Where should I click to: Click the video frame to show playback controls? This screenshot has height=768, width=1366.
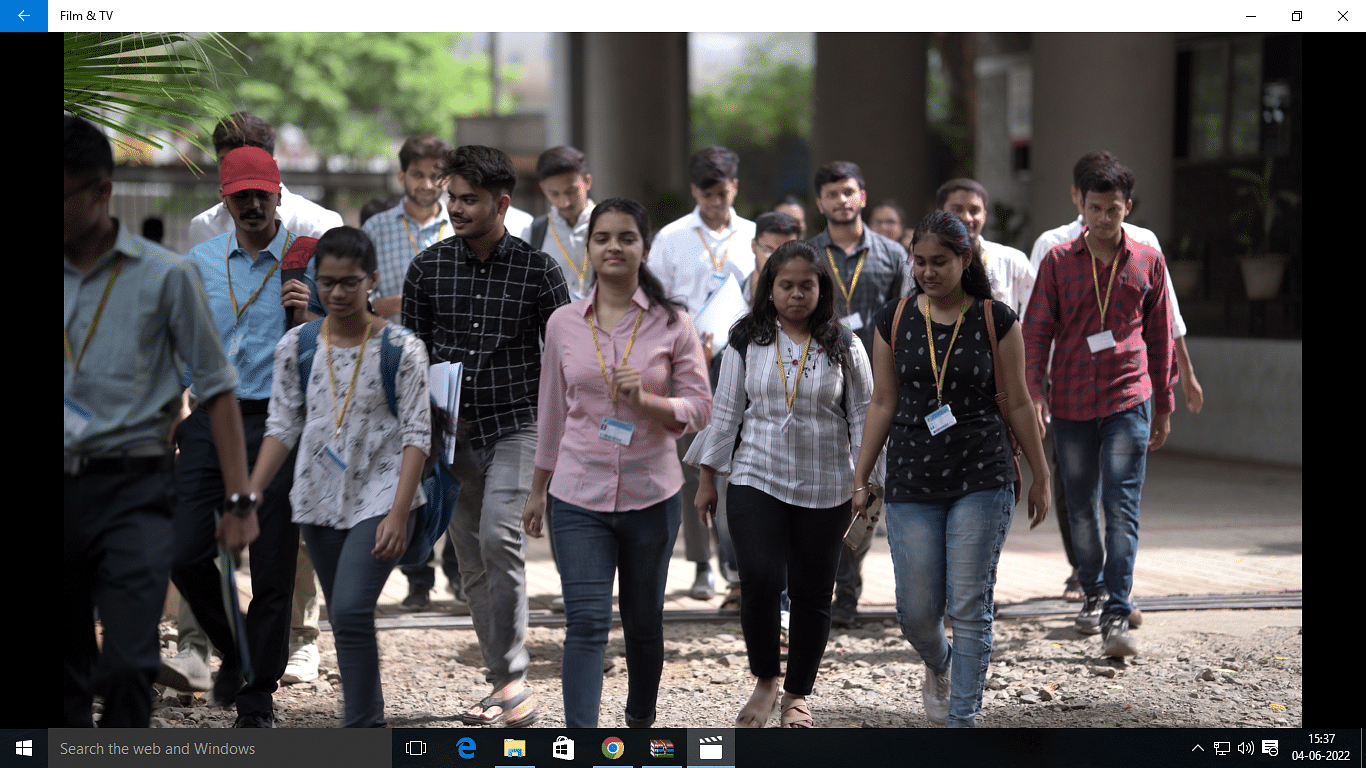coord(683,380)
